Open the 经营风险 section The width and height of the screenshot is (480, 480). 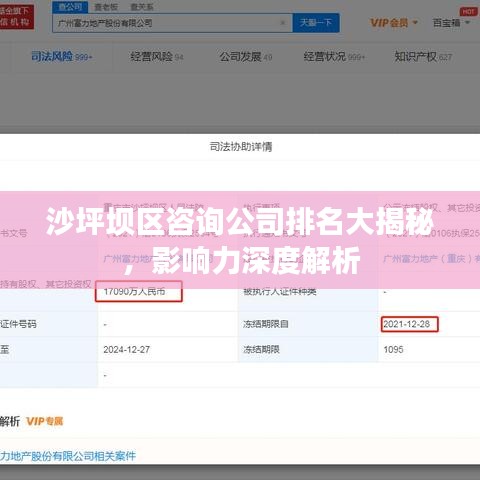pyautogui.click(x=157, y=57)
